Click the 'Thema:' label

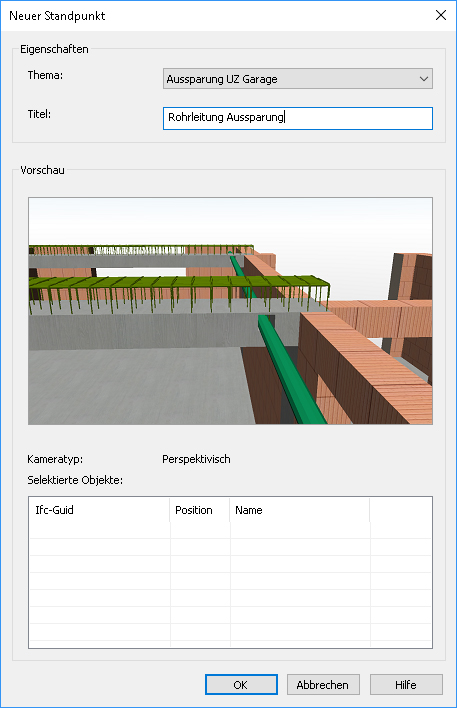45,75
